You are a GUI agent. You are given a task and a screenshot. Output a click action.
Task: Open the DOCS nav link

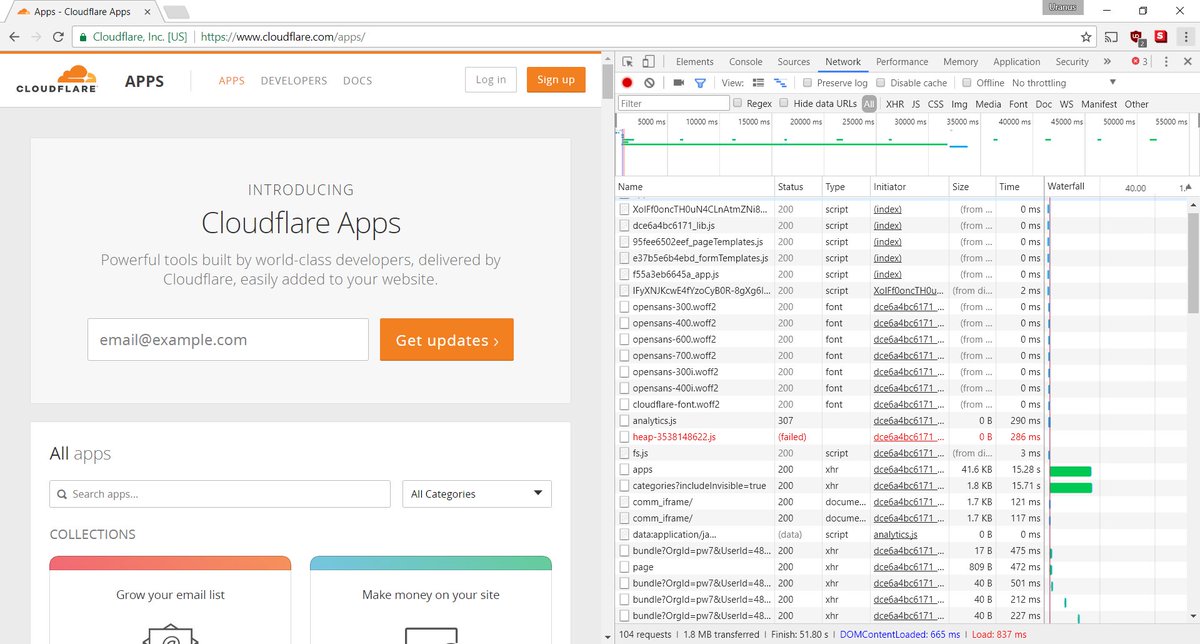coord(357,80)
